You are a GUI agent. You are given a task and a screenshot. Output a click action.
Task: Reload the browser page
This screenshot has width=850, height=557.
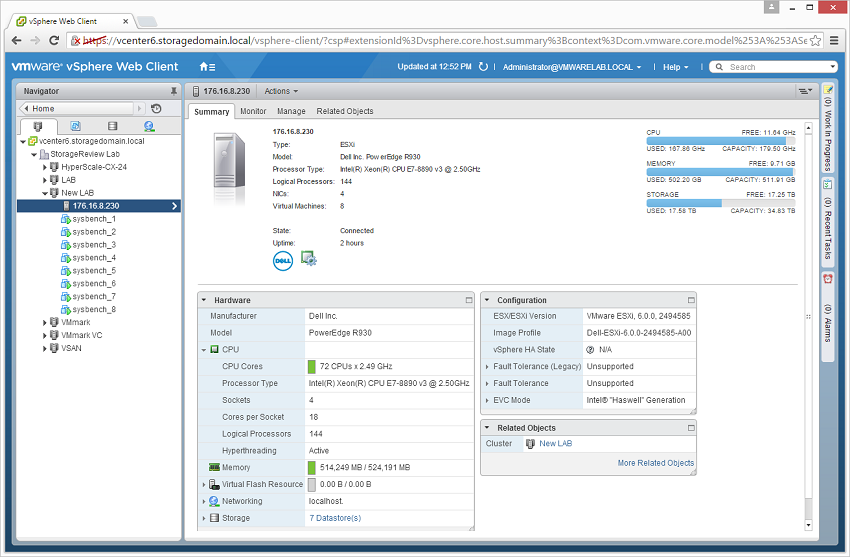tap(54, 40)
